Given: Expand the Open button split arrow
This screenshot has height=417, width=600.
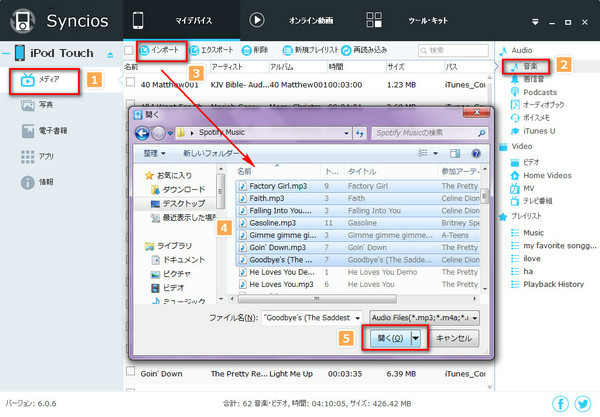Looking at the screenshot, I should [x=416, y=338].
